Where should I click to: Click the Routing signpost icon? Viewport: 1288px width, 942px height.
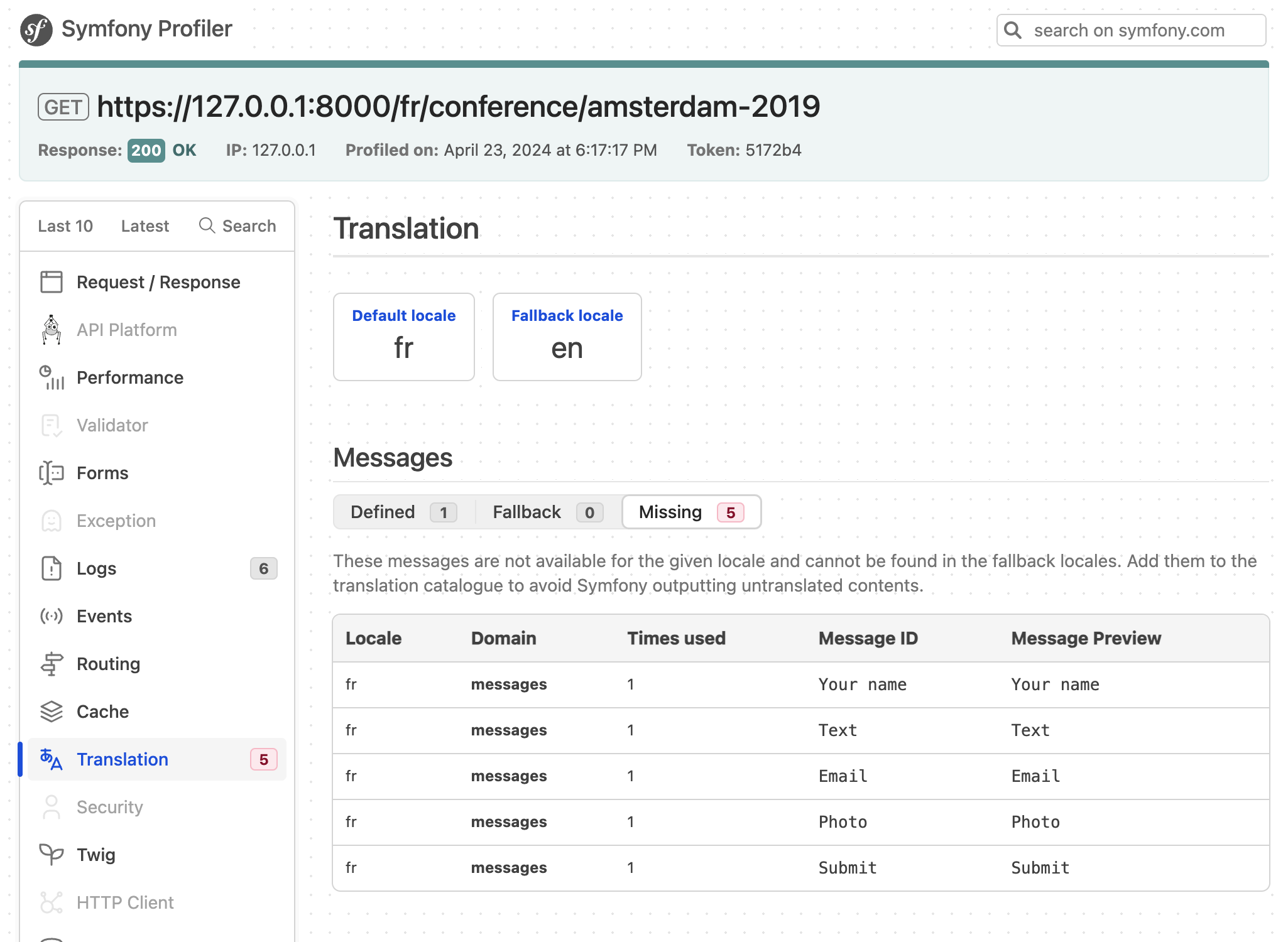(x=52, y=664)
